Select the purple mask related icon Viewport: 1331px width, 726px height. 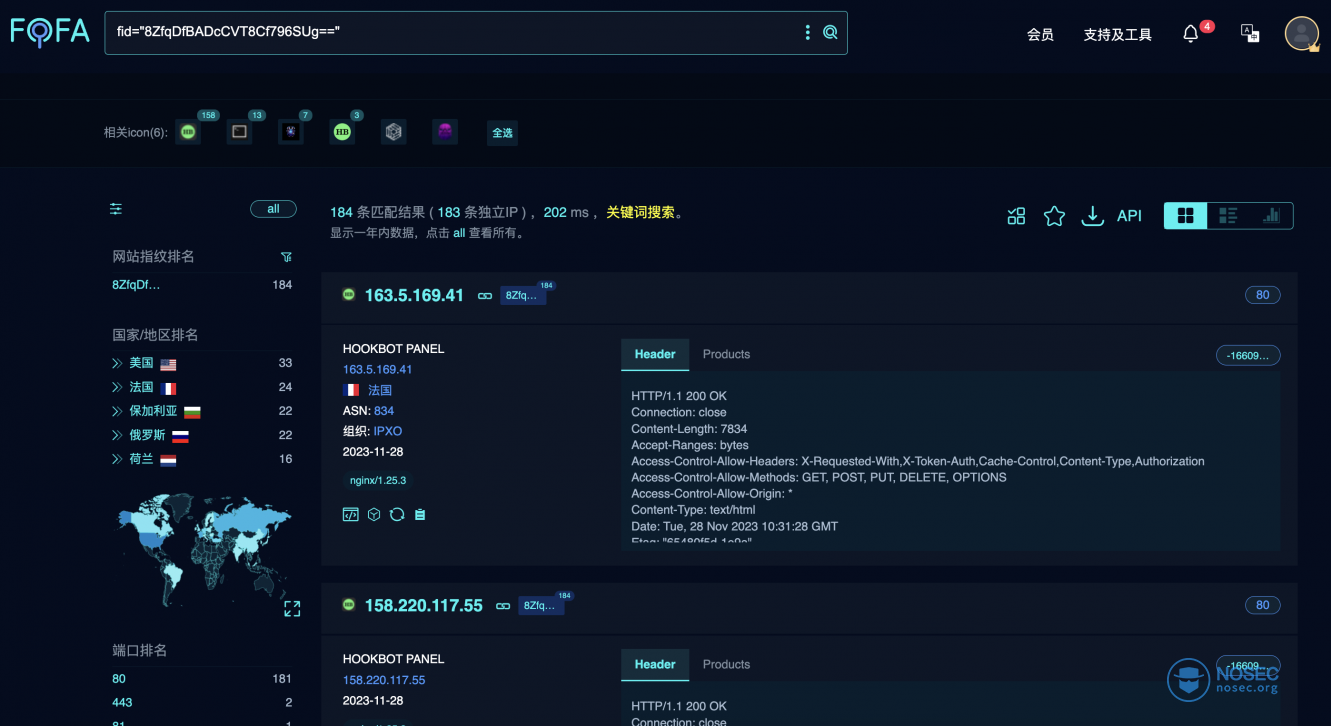pyautogui.click(x=445, y=131)
